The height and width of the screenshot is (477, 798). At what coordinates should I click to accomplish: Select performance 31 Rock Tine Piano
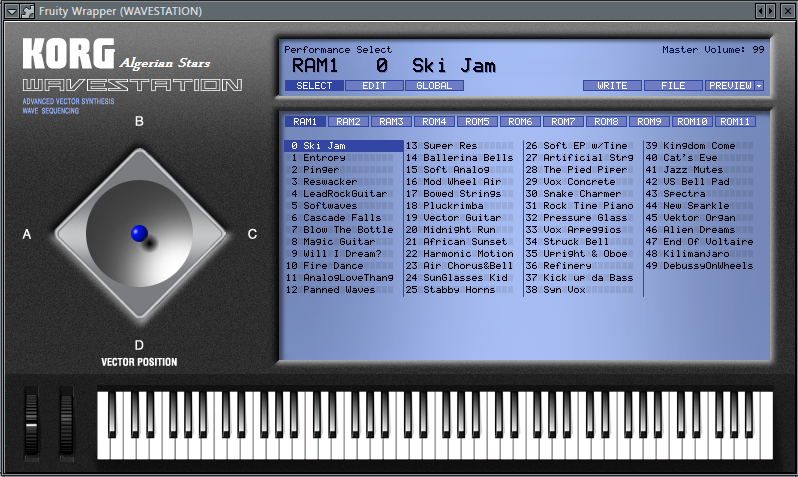pyautogui.click(x=583, y=206)
